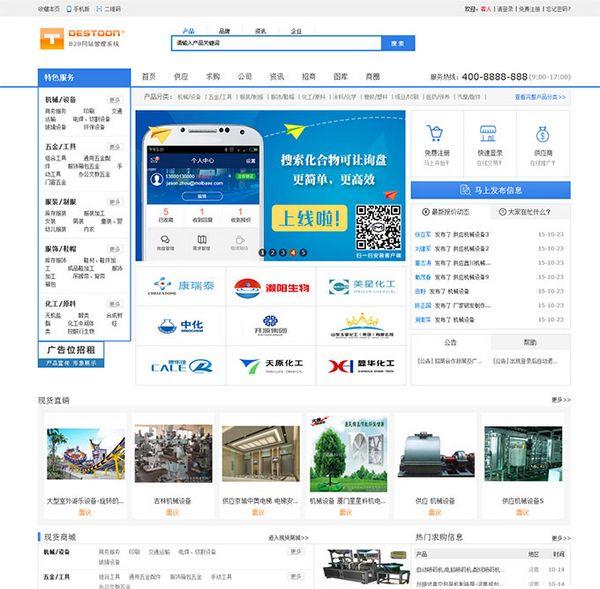The width and height of the screenshot is (600, 589).
Task: Click the 广告位招租 ad banner
Action: [71, 355]
